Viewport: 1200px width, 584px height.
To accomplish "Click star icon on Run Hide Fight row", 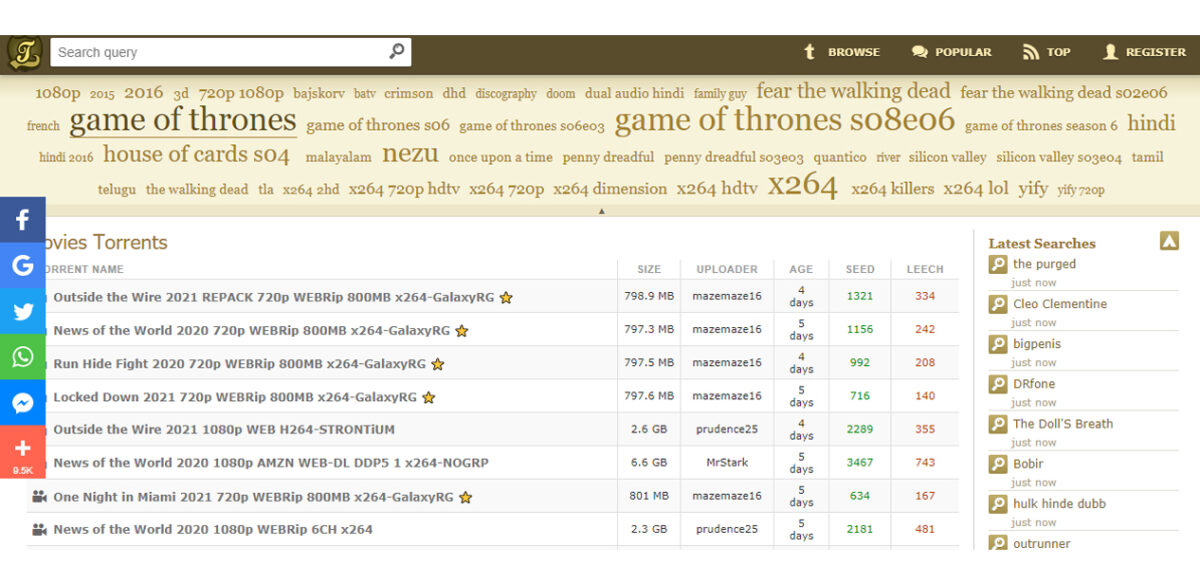I will click(437, 364).
